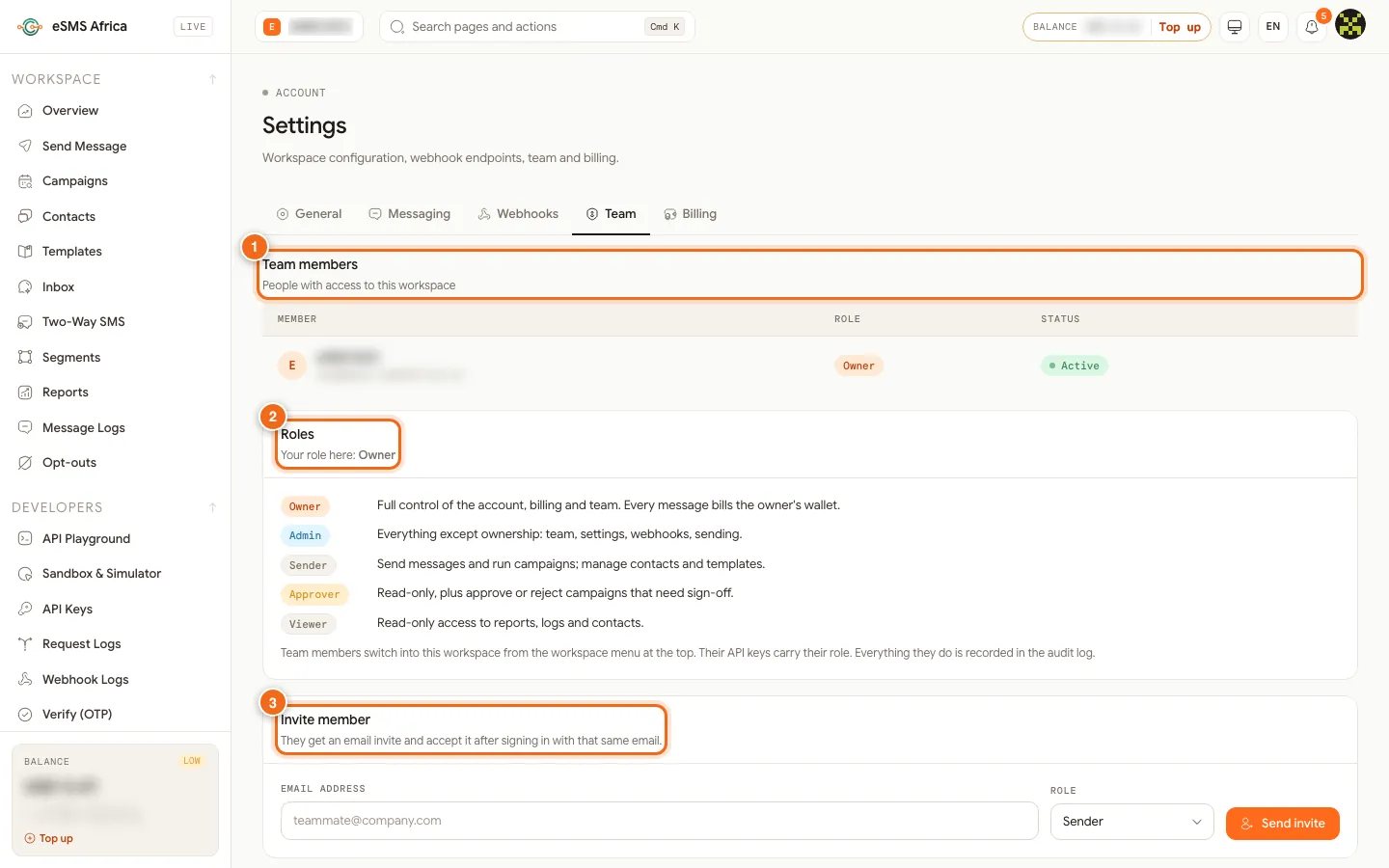Viewport: 1389px width, 868px height.
Task: Click Top up link in sidebar balance card
Action: 49,839
